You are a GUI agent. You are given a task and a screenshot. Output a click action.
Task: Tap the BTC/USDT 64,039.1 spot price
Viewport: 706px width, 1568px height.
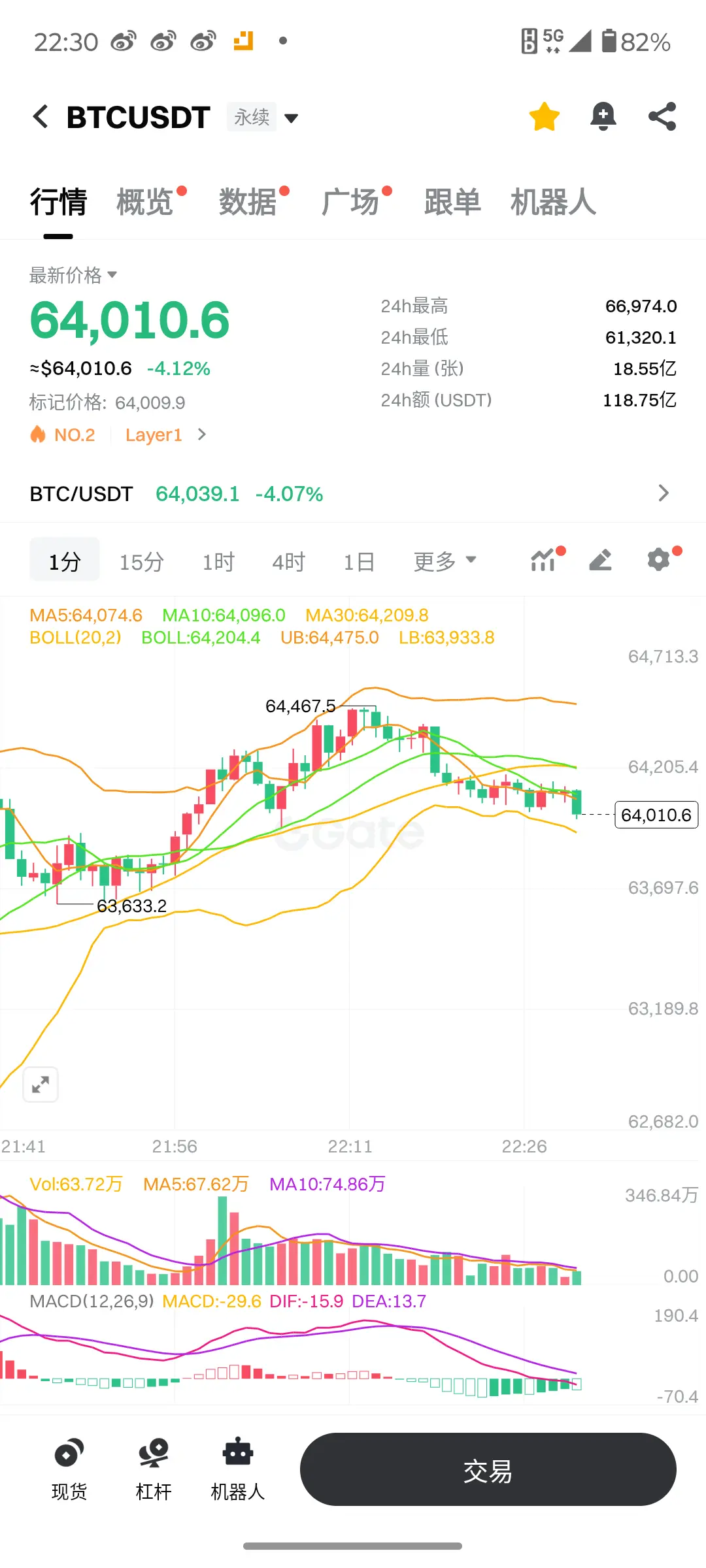(x=197, y=494)
